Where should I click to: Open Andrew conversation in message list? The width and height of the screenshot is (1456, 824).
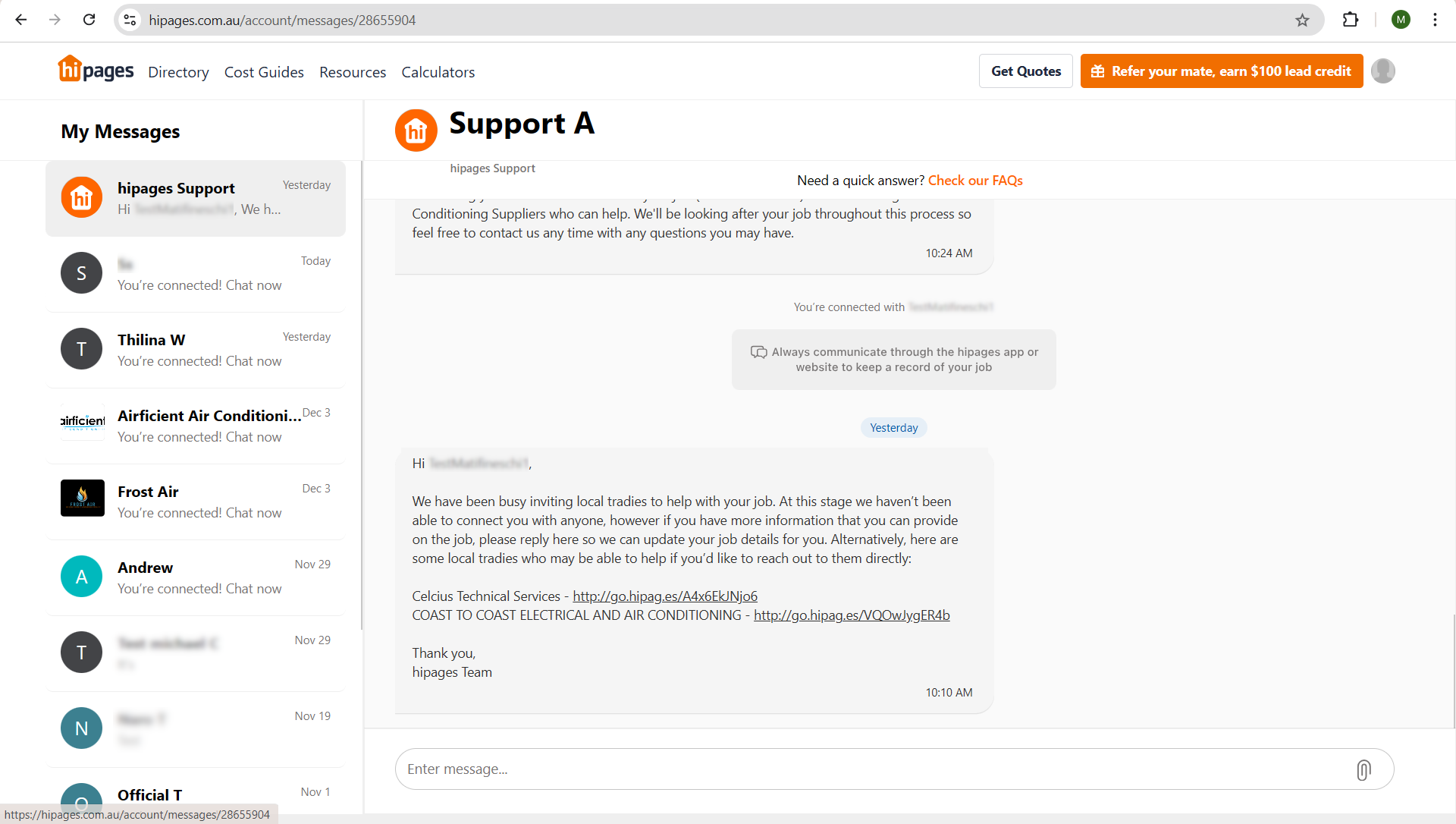click(x=196, y=577)
